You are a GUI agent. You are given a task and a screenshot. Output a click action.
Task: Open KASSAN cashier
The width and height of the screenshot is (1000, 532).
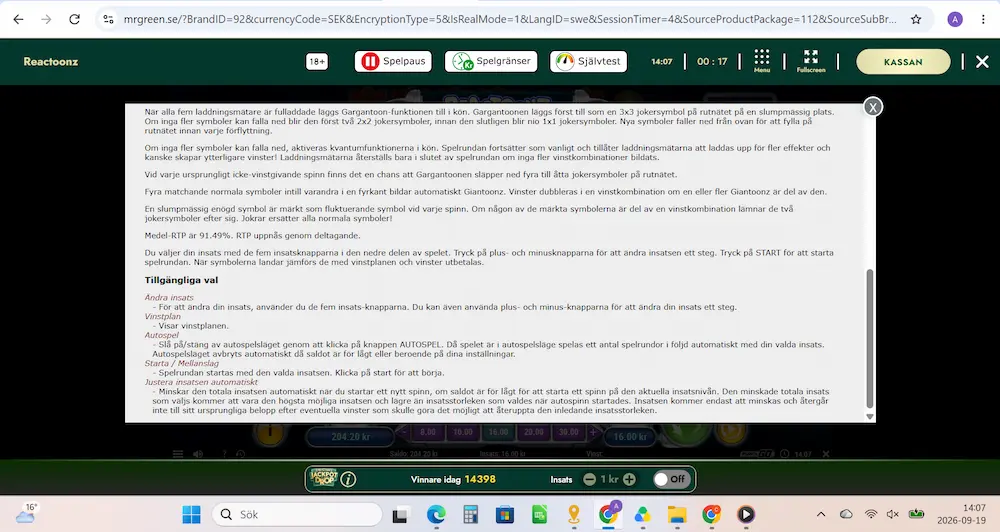coord(903,62)
